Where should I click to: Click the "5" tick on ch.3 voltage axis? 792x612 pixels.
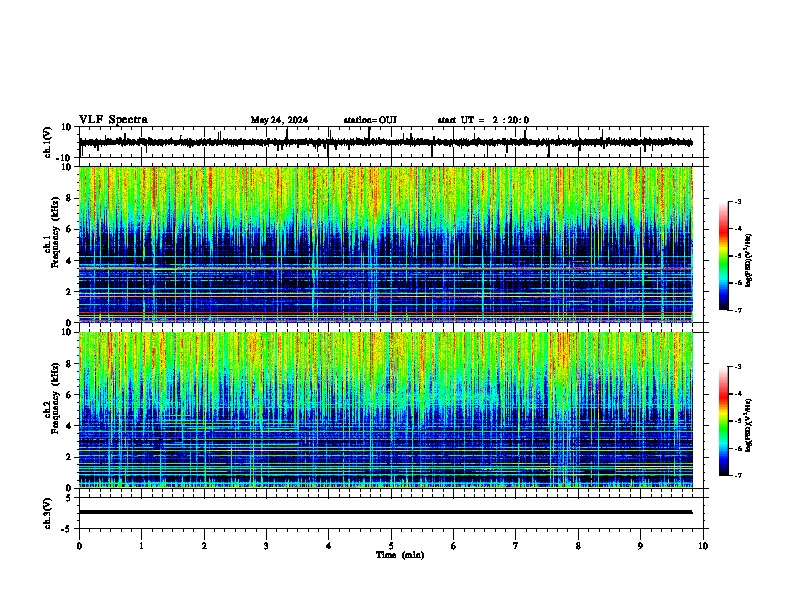(x=69, y=497)
